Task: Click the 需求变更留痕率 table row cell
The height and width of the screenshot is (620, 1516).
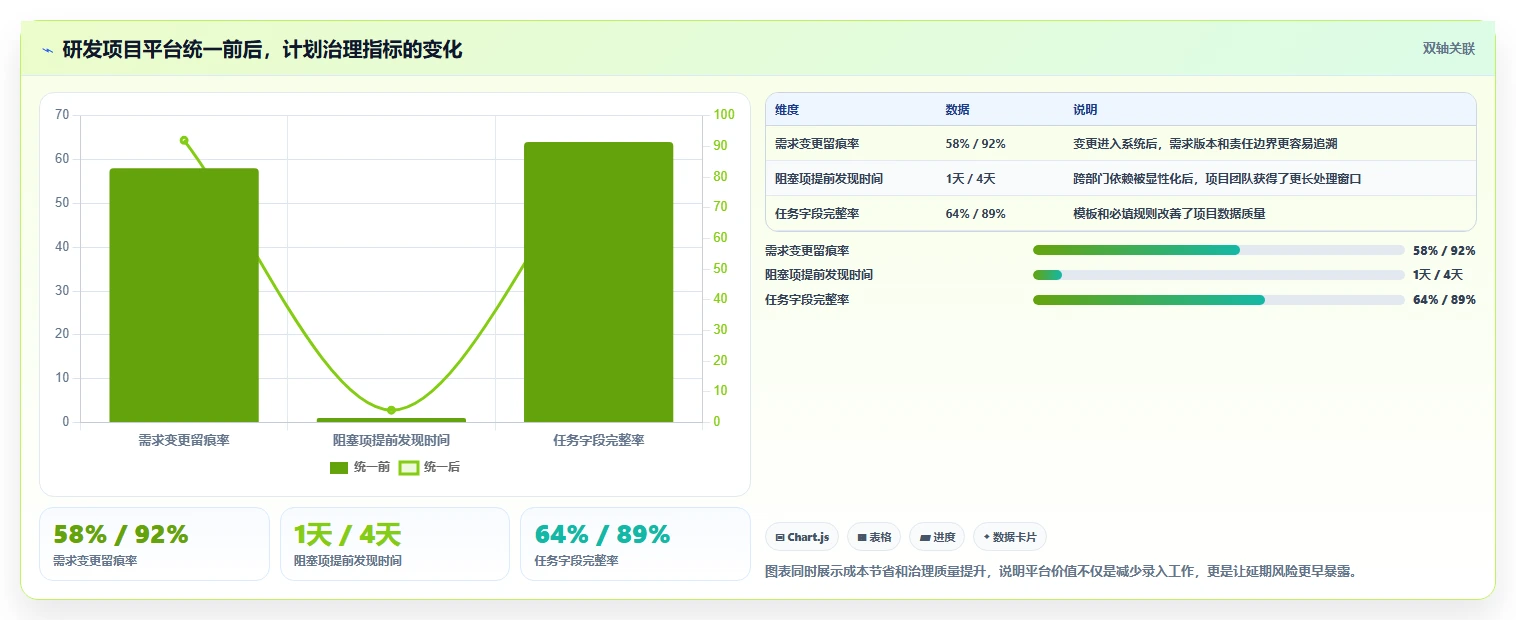Action: point(816,144)
